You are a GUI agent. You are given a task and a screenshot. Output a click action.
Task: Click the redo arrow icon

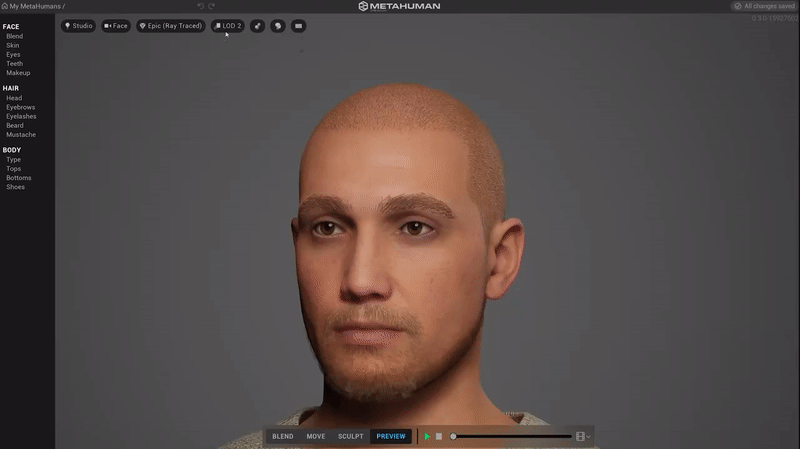211,6
